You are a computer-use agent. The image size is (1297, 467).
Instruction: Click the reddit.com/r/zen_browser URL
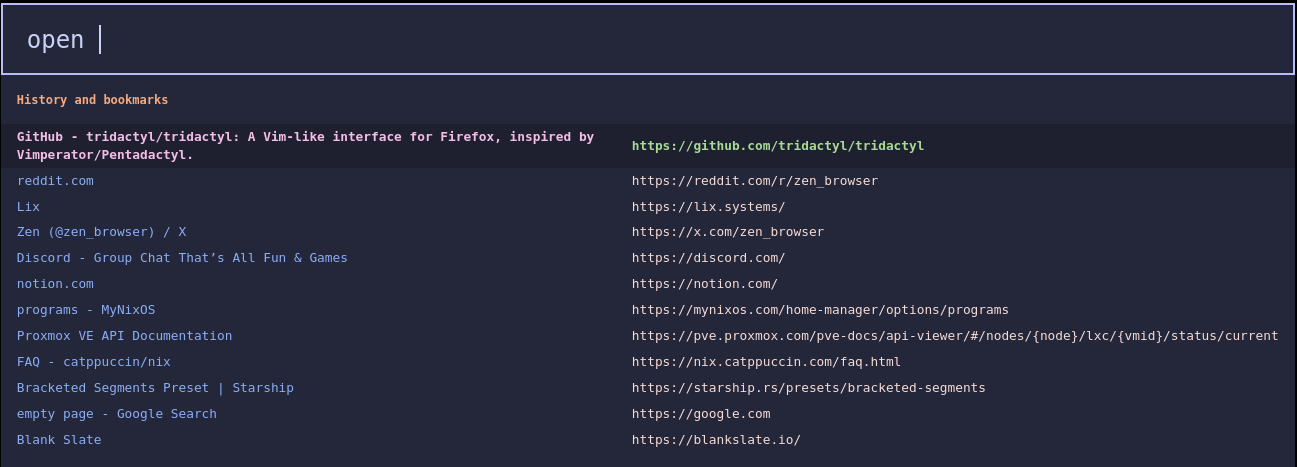[x=754, y=181]
